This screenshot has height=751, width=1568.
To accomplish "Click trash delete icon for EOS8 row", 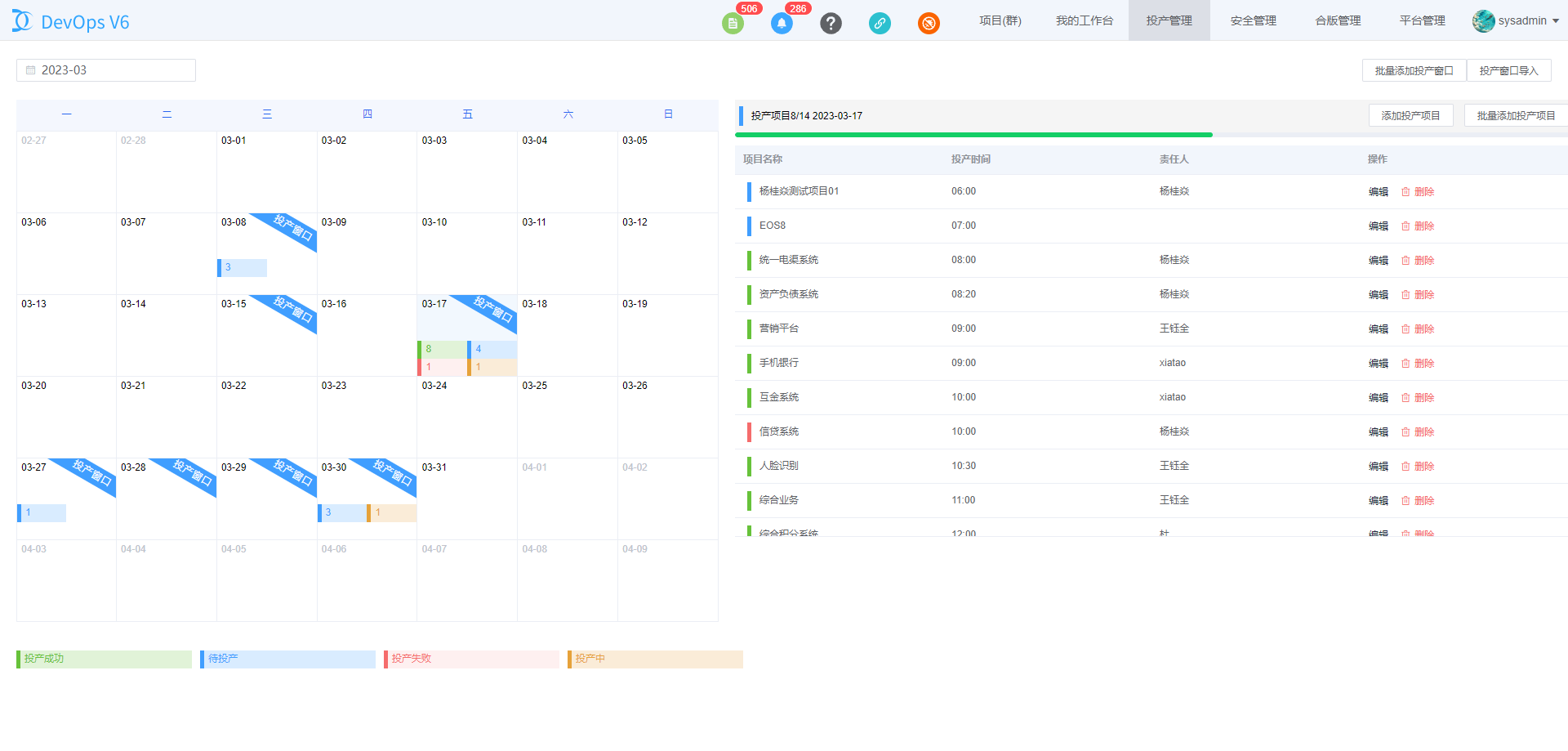I will pyautogui.click(x=1405, y=226).
